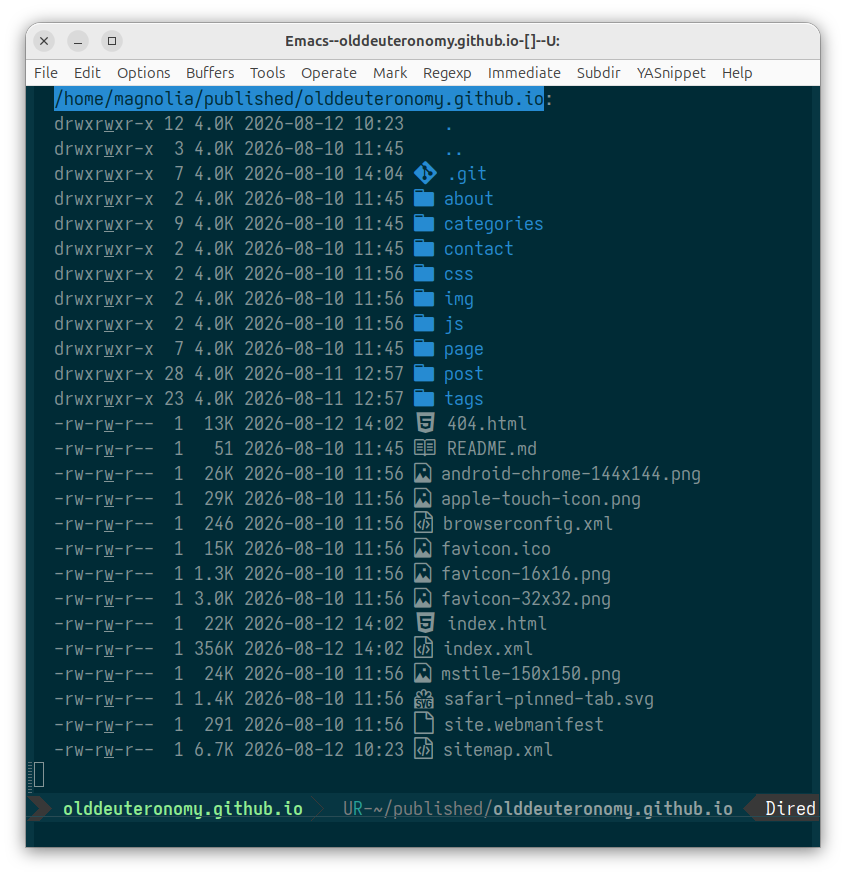Click image icon beside apple-touch-icon.png
This screenshot has height=876, width=846.
423,498
